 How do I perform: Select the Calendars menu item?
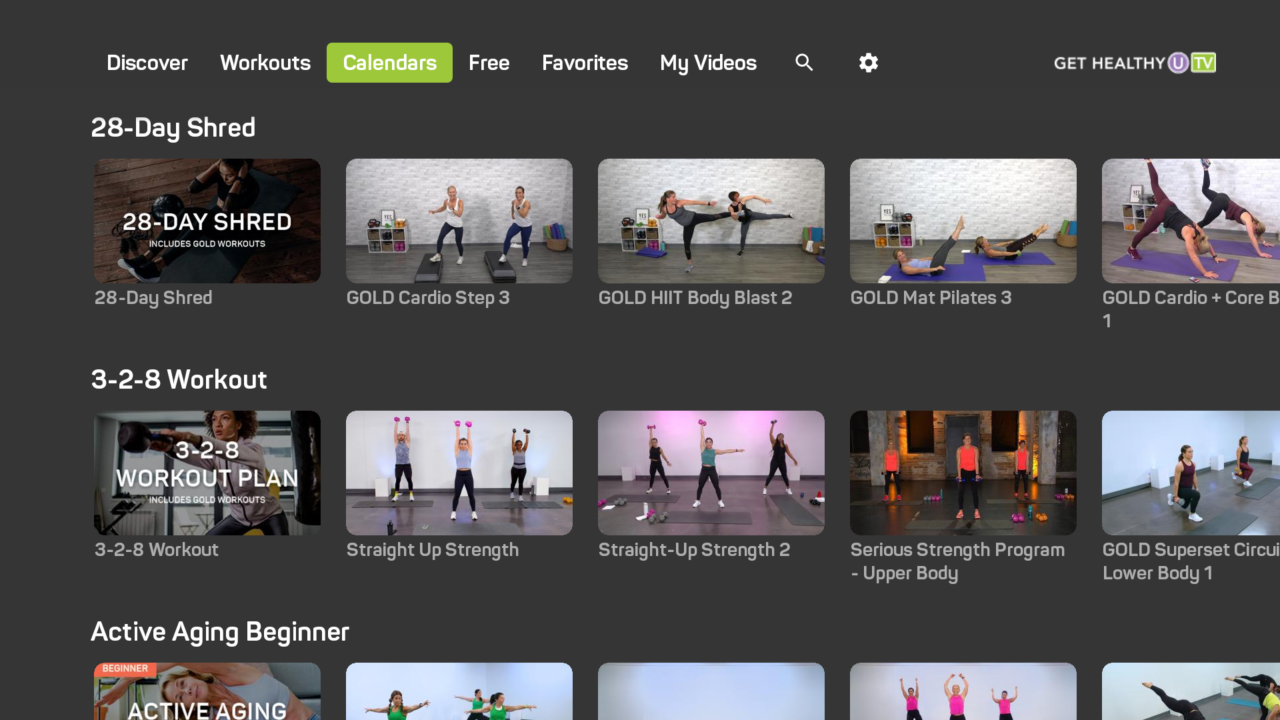(x=389, y=62)
